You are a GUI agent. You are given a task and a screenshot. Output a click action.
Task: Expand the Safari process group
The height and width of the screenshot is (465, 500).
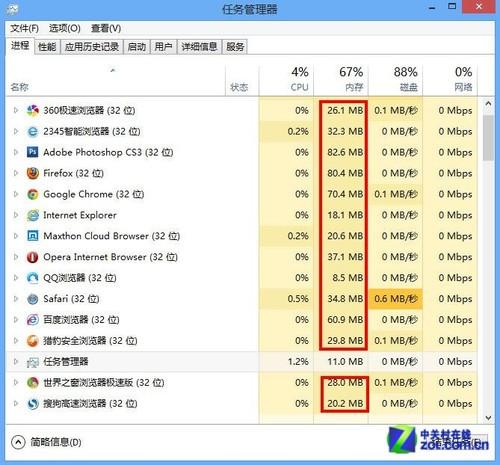[x=16, y=299]
